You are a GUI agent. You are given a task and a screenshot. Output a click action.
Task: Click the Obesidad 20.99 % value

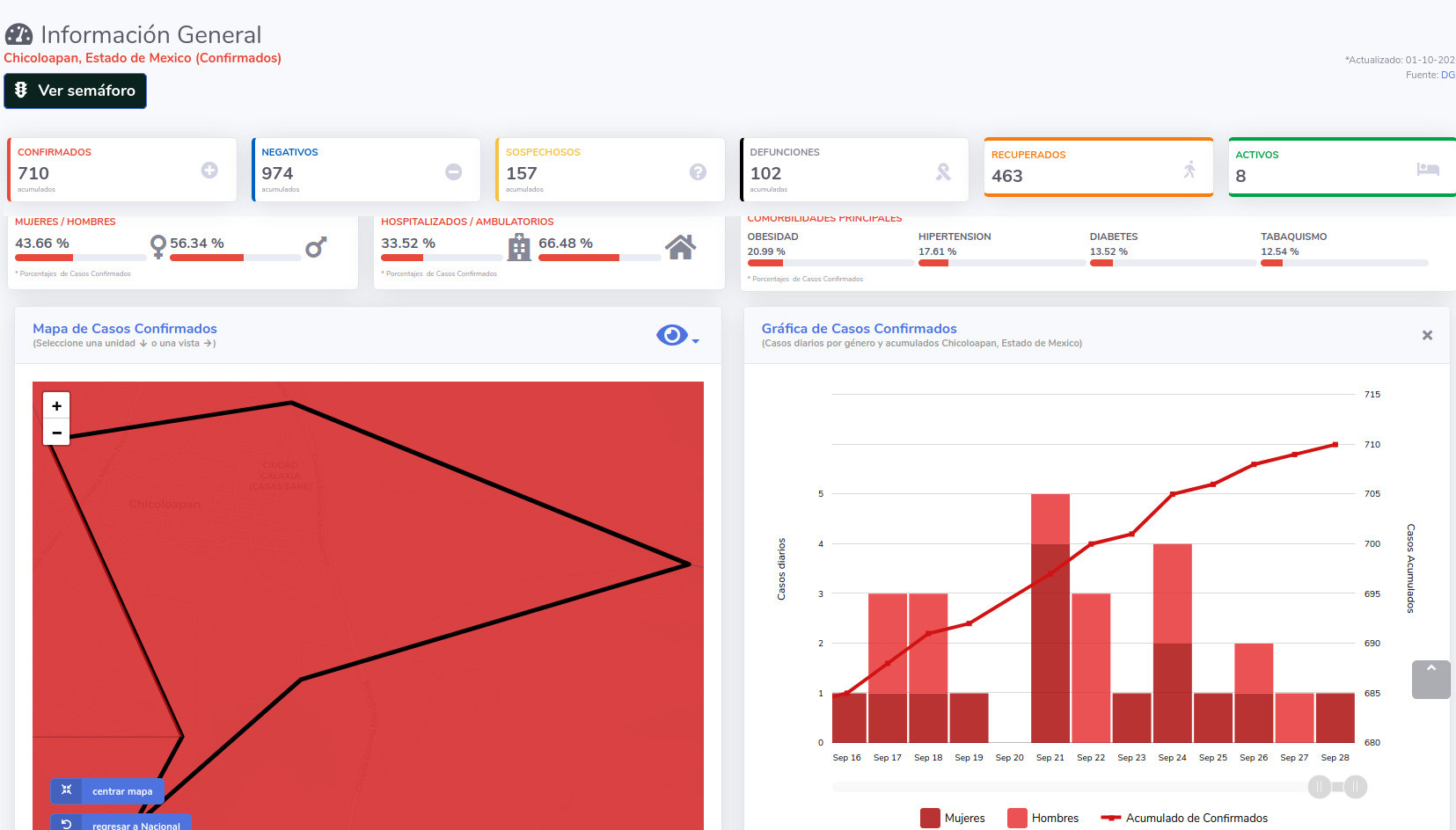tap(766, 251)
